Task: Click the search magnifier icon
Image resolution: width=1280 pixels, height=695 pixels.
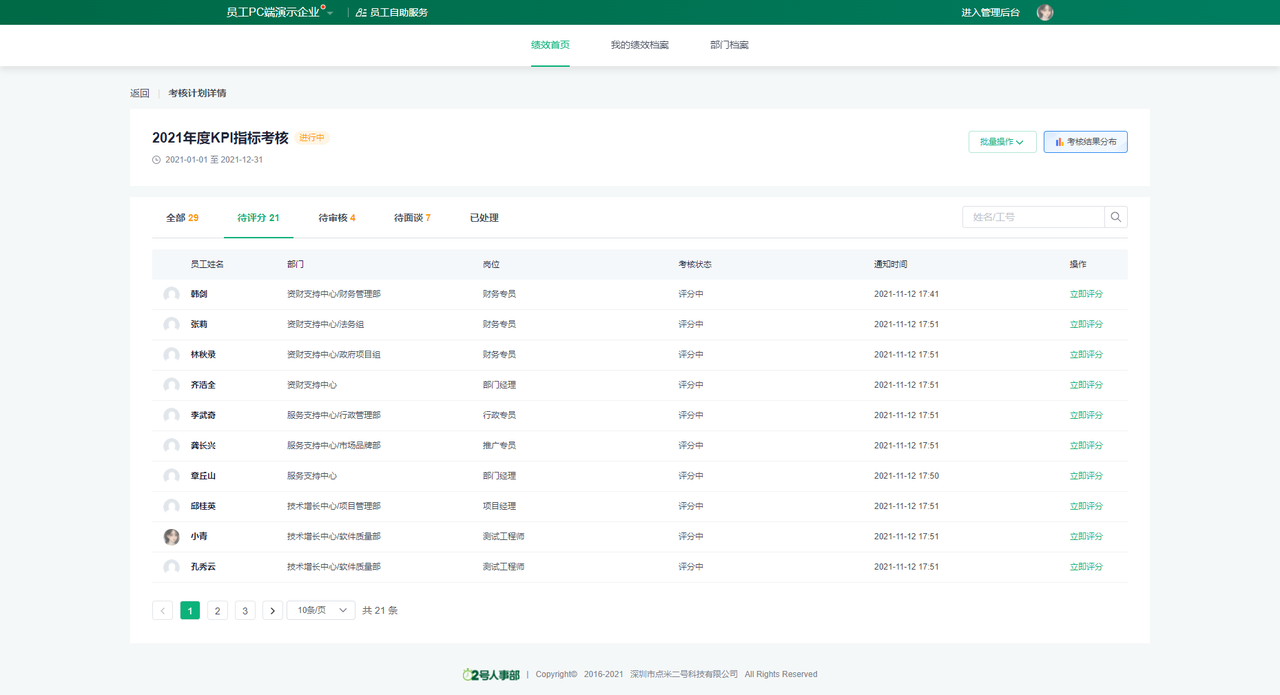Action: click(x=1116, y=217)
